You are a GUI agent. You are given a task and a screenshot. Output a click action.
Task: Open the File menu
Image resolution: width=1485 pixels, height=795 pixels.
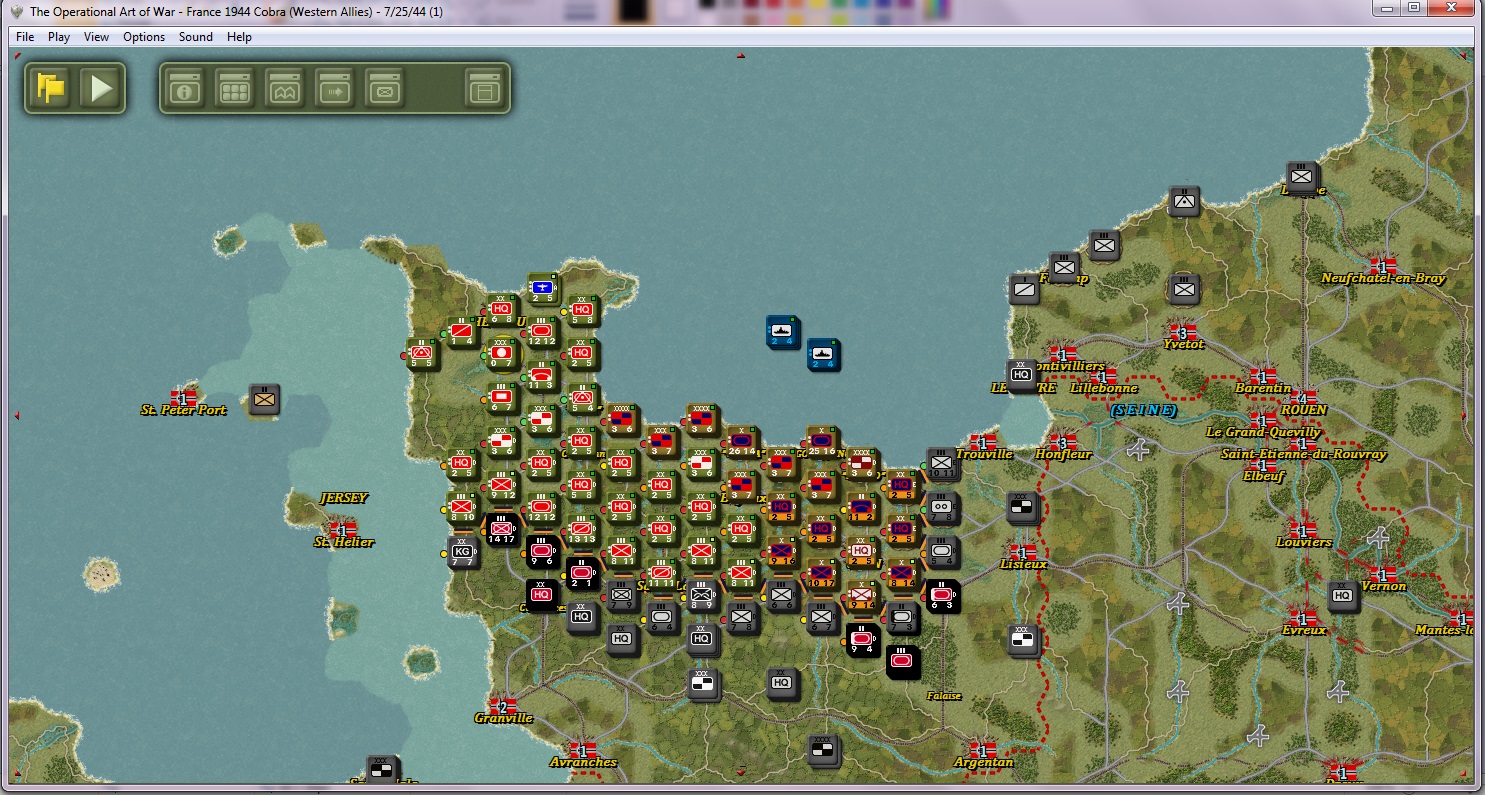click(25, 37)
